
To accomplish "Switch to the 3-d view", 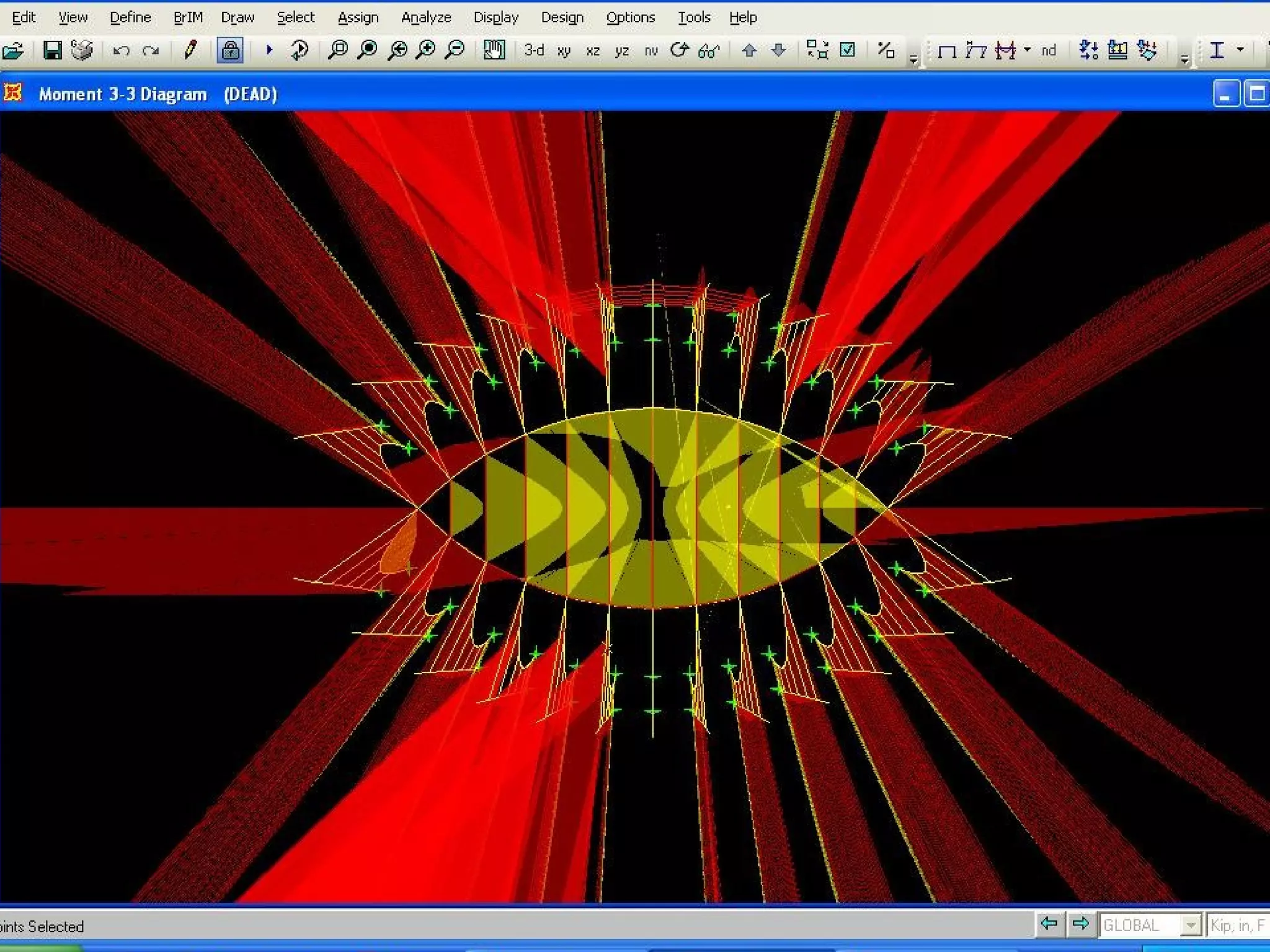I will (533, 50).
